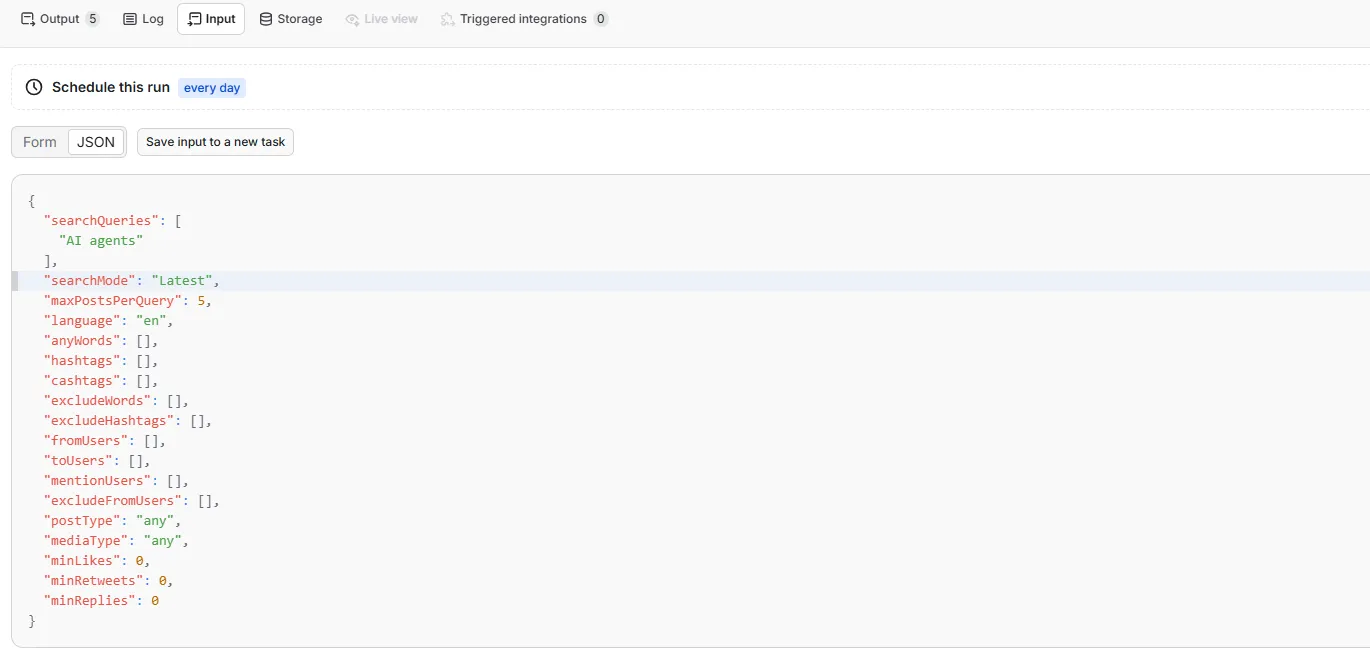Open the Live view tab
1370x650 pixels.
tap(382, 19)
